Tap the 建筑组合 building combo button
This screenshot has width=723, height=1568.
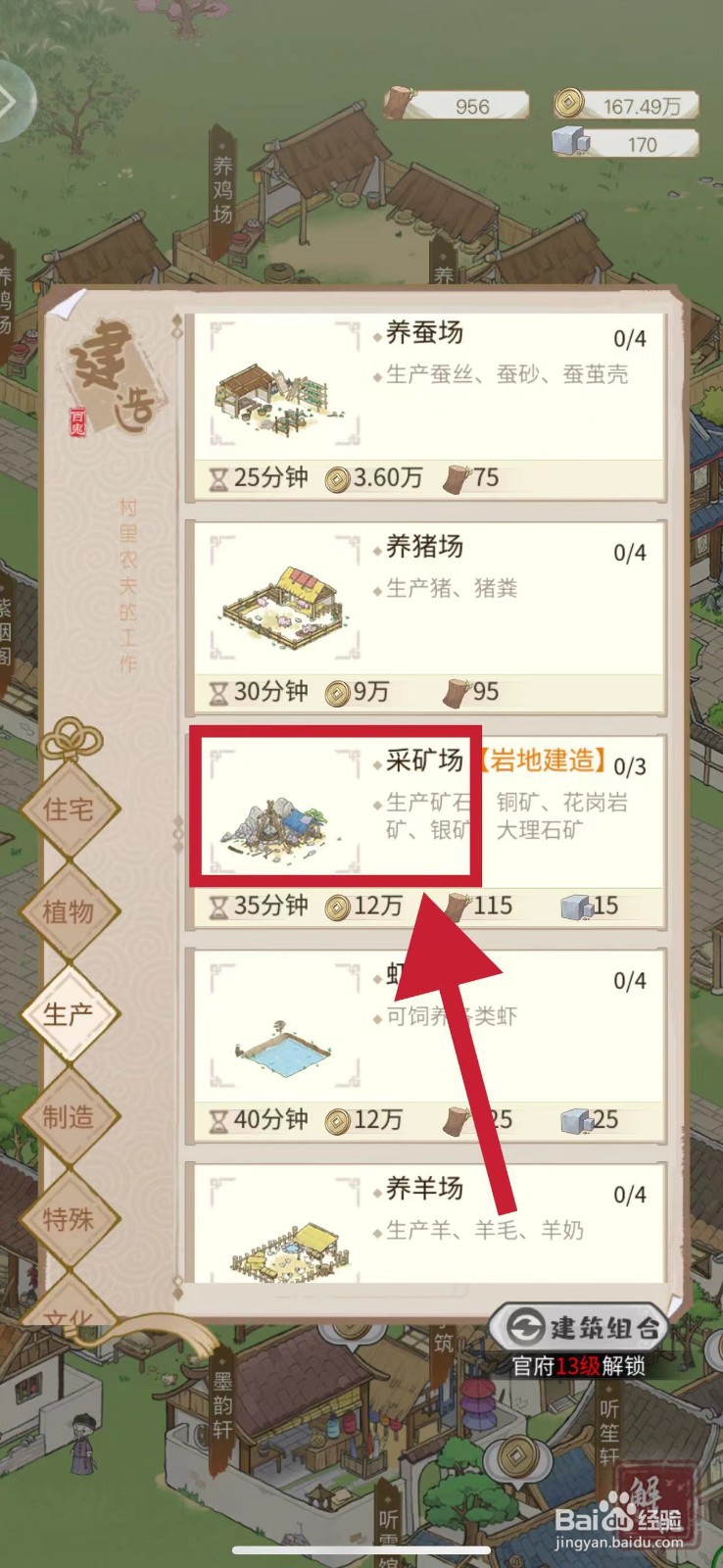579,1328
